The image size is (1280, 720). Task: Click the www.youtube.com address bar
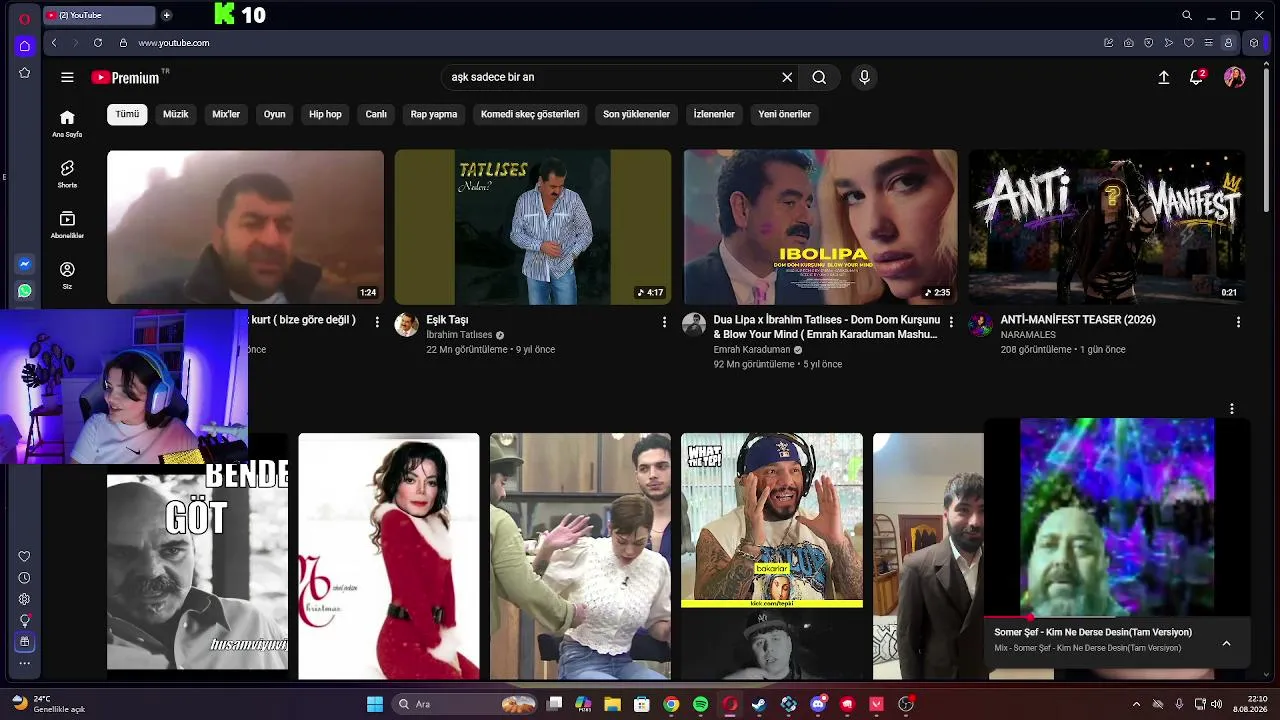pos(174,43)
